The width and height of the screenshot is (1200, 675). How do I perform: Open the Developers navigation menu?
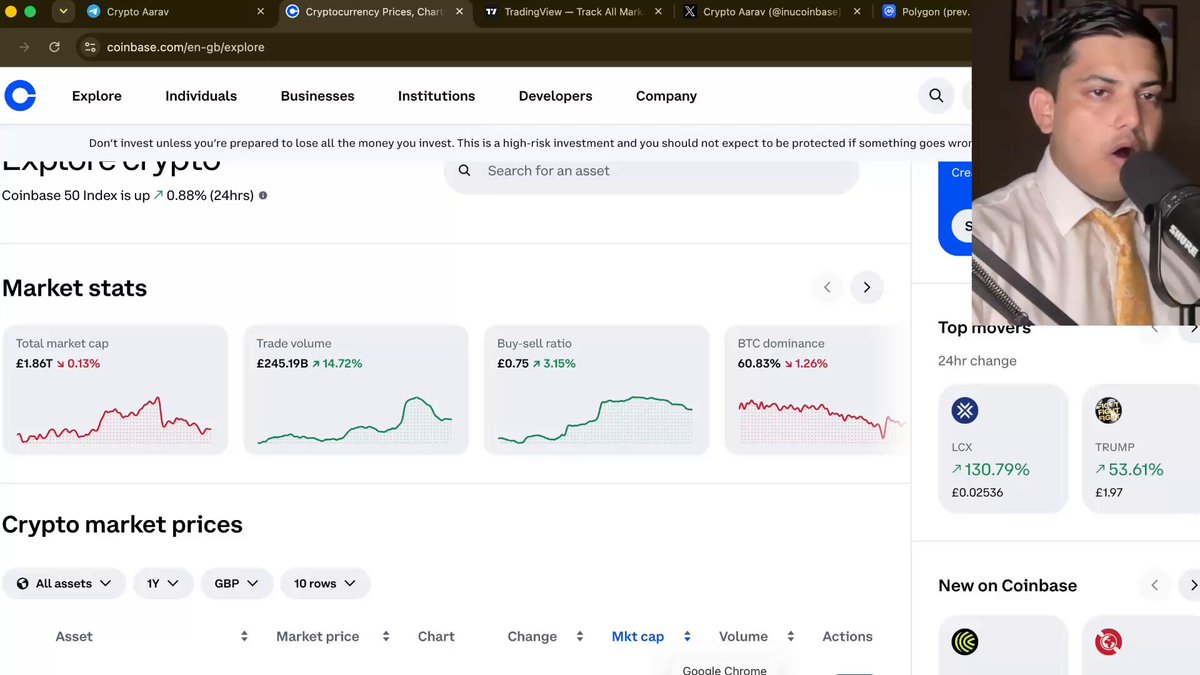point(556,96)
